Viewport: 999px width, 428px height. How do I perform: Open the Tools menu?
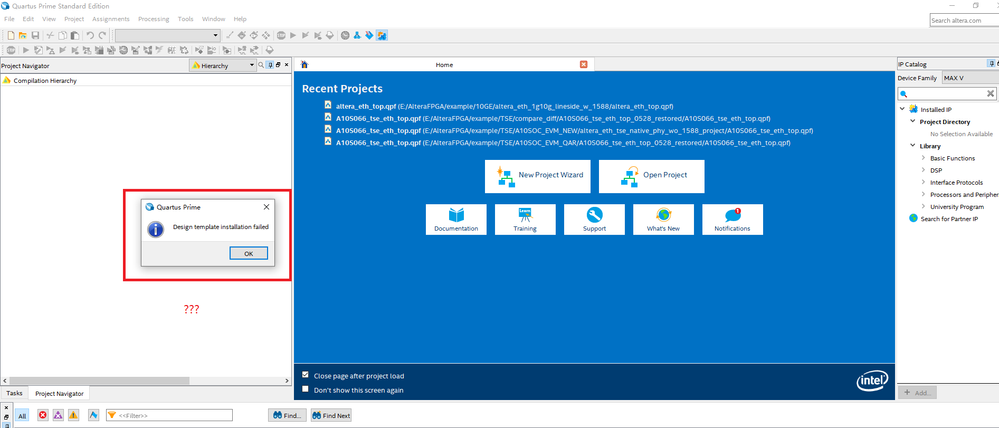pyautogui.click(x=185, y=19)
